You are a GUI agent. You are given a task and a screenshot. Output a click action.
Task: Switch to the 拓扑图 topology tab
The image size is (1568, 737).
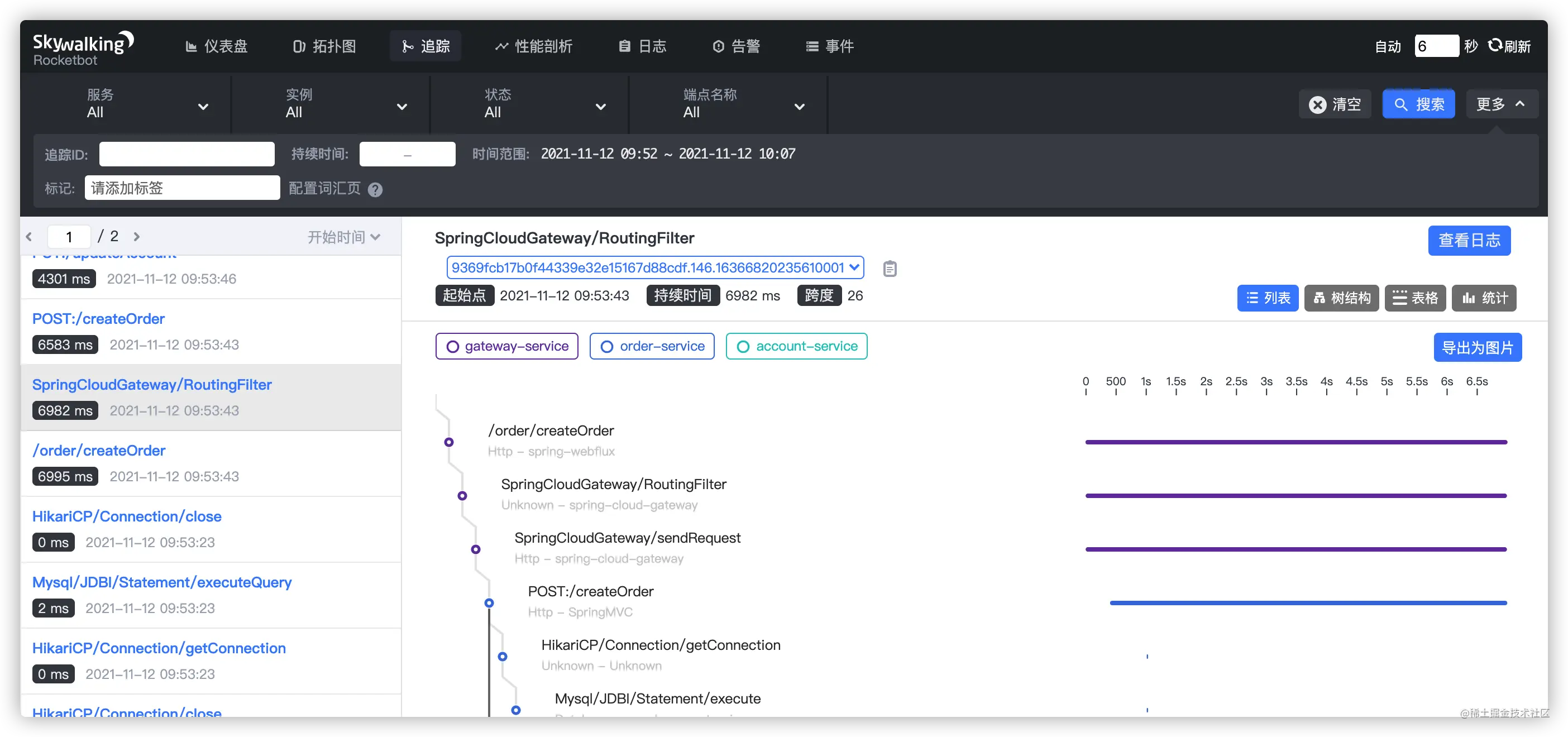point(324,46)
